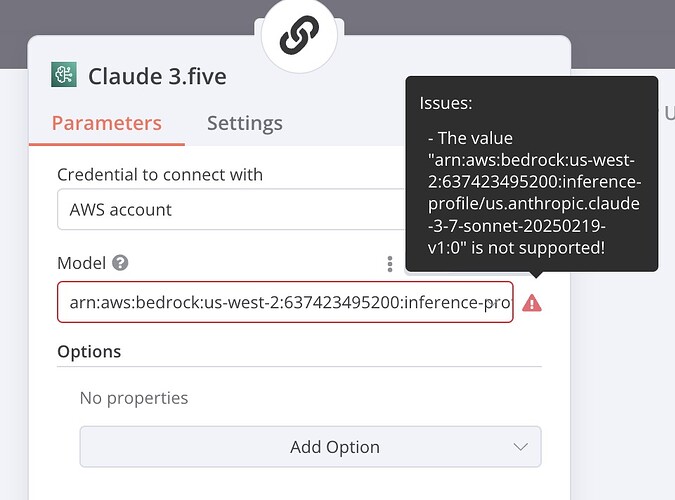Expand the Add Option chevron arrow

520,447
